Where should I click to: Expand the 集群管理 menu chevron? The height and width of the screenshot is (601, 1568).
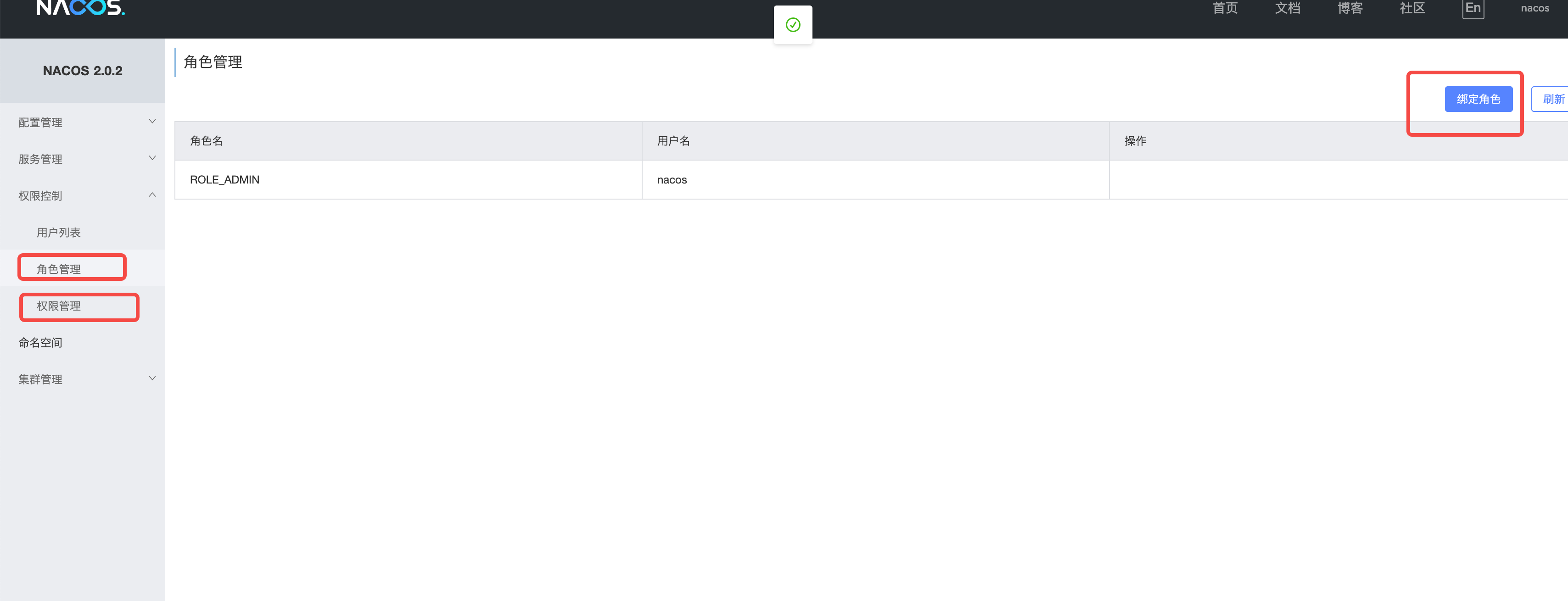[x=152, y=378]
